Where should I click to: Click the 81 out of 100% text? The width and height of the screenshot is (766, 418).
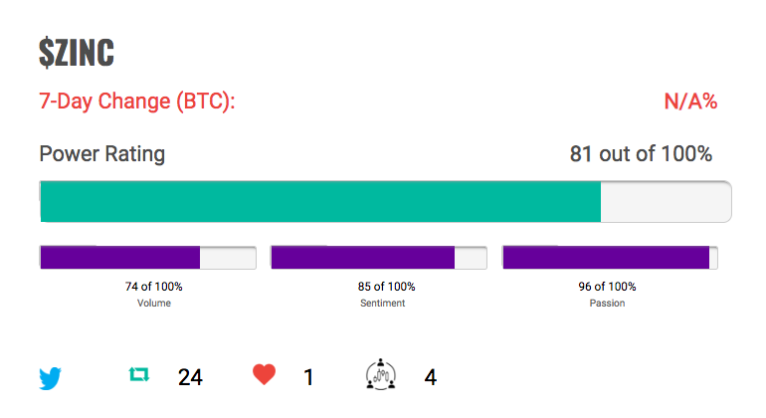641,154
